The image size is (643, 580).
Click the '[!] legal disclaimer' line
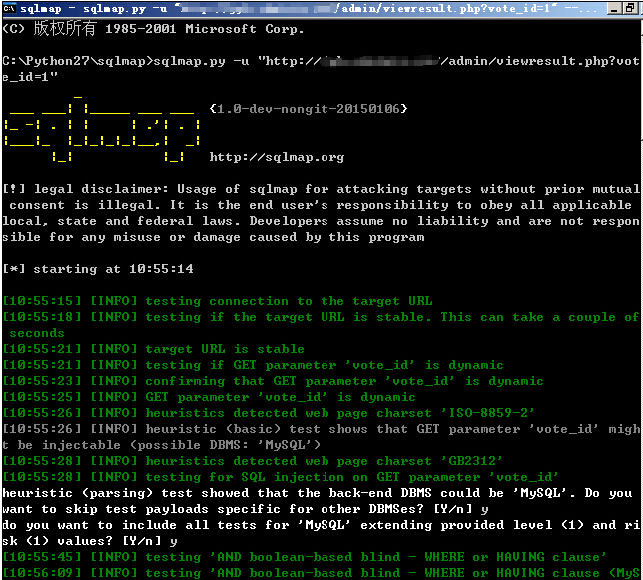click(321, 189)
